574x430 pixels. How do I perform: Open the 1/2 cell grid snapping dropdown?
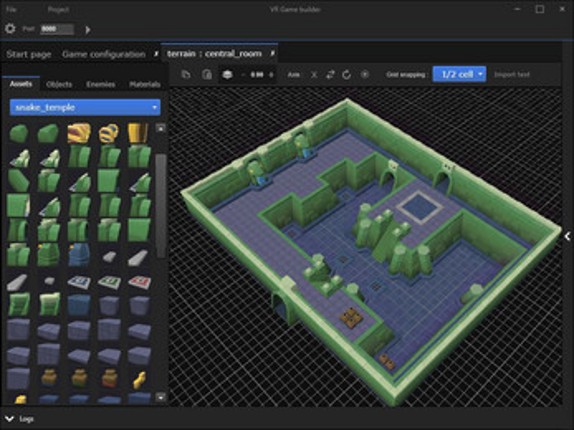click(459, 74)
